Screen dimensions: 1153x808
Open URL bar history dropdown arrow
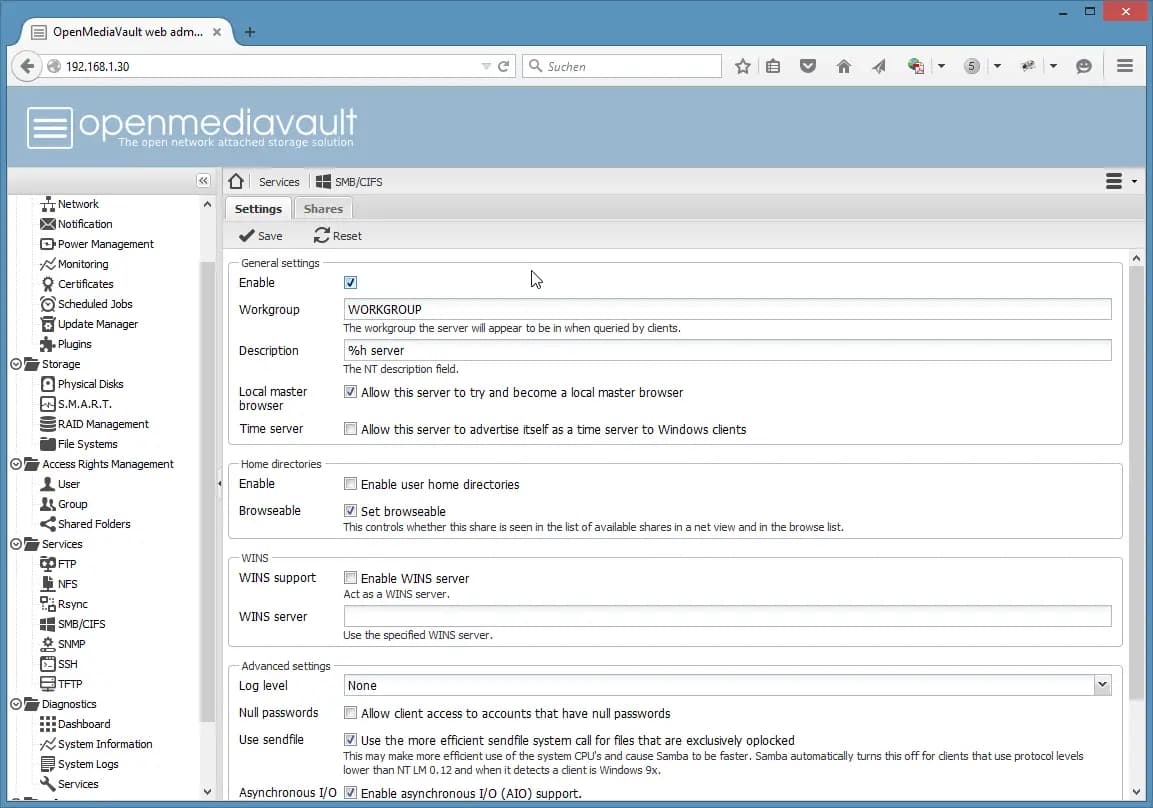[485, 66]
